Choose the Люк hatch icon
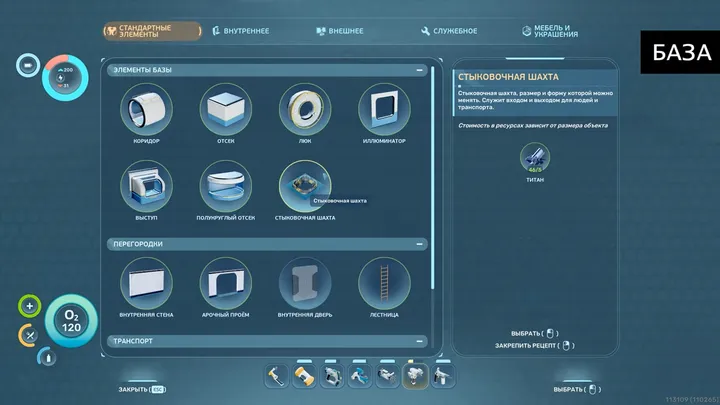720x405 pixels. pyautogui.click(x=305, y=109)
